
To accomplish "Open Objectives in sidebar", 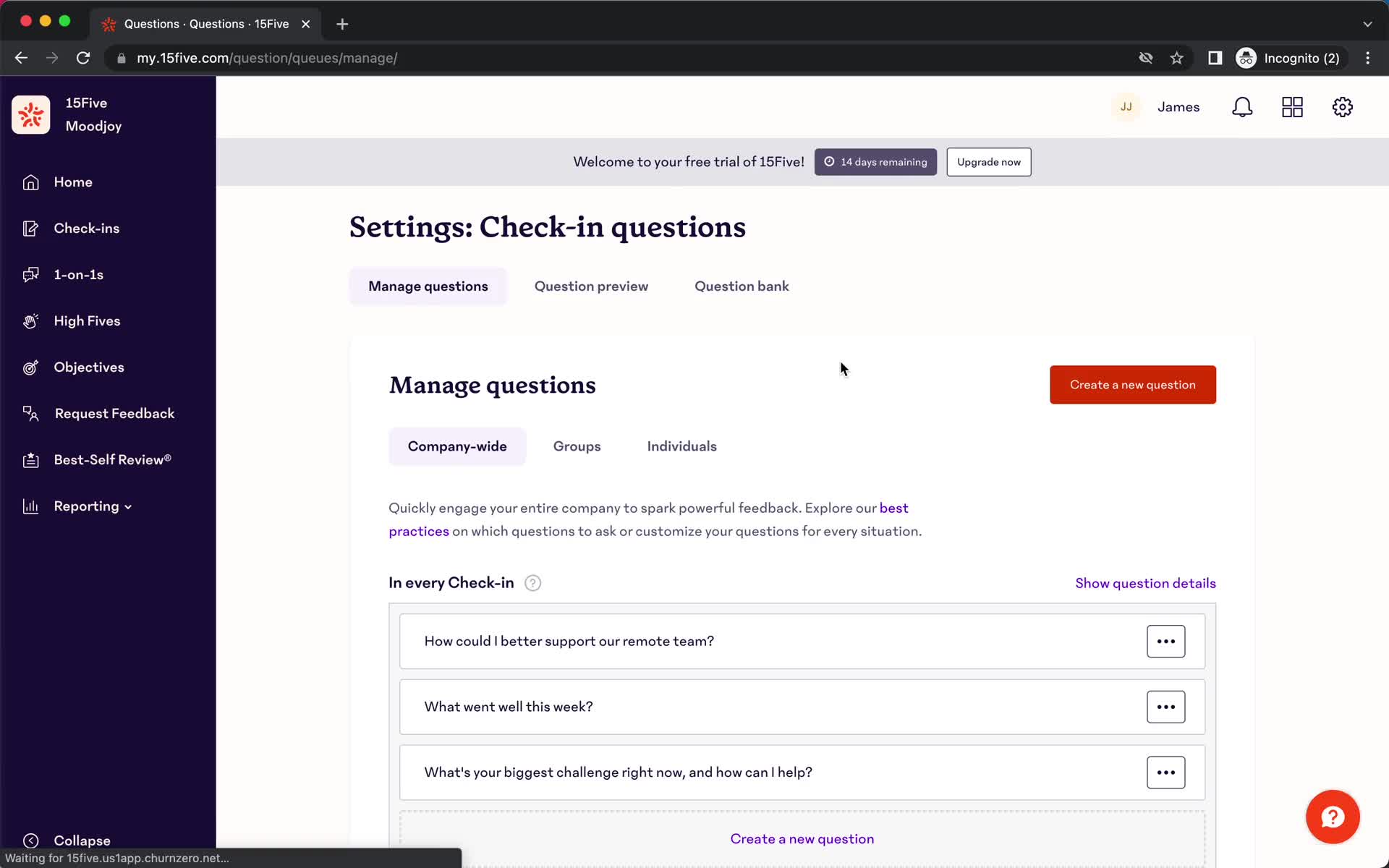I will (x=89, y=367).
